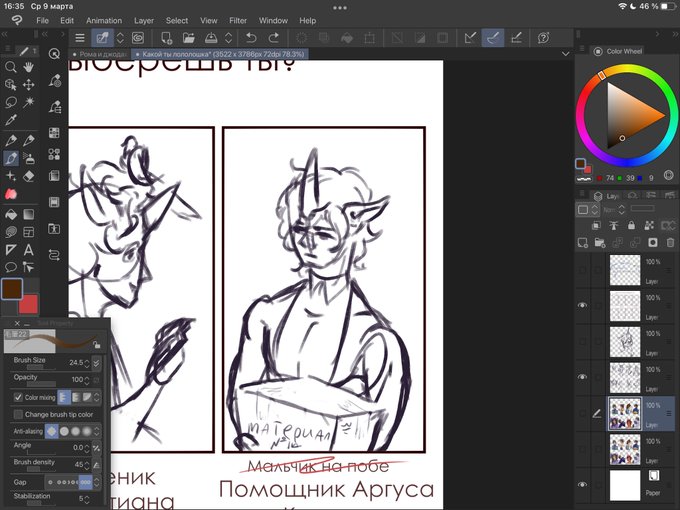Expand Gap setting options arrows
This screenshot has width=680, height=510.
point(97,482)
